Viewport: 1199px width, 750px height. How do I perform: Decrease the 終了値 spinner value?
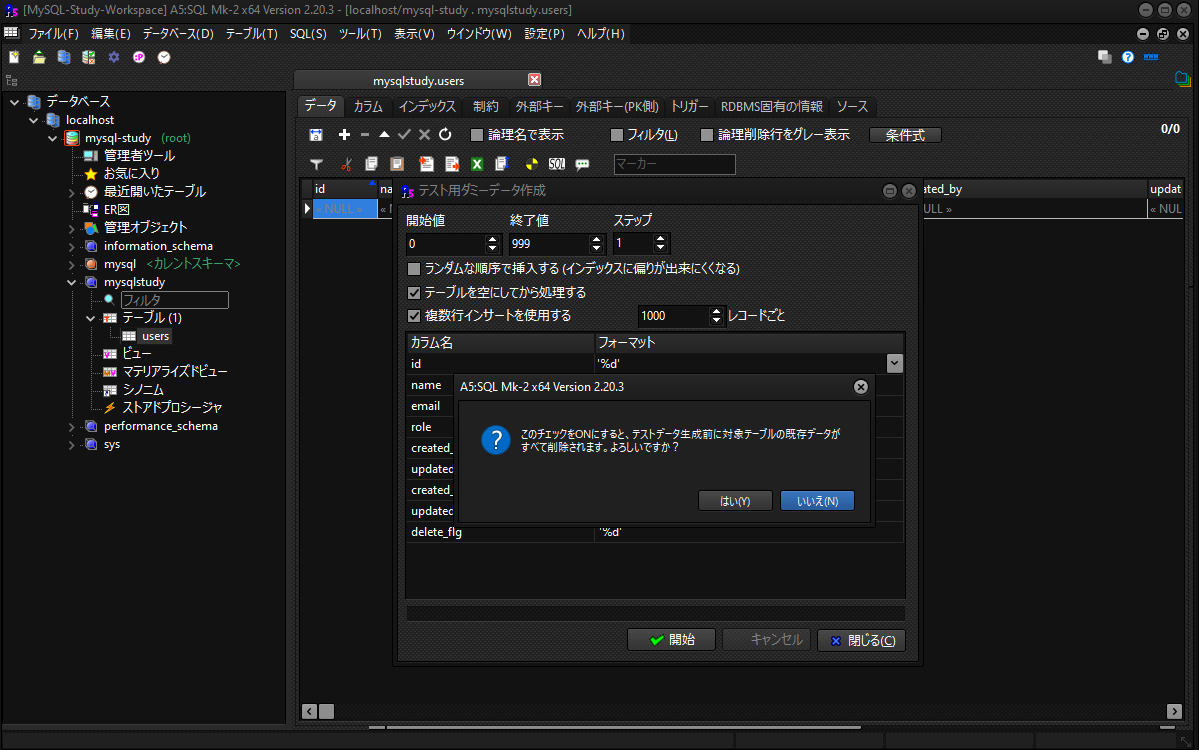596,248
